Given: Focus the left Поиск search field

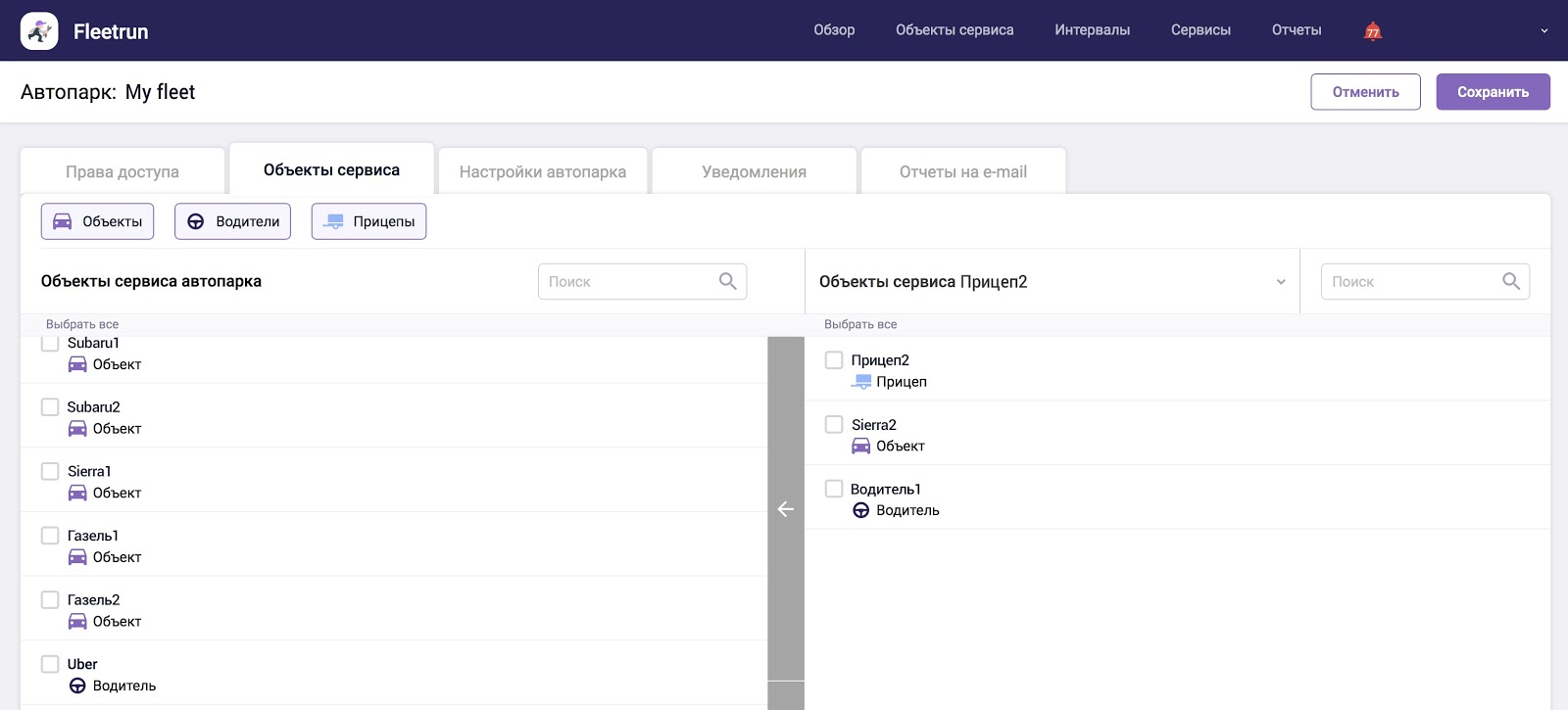Looking at the screenshot, I should (x=627, y=282).
